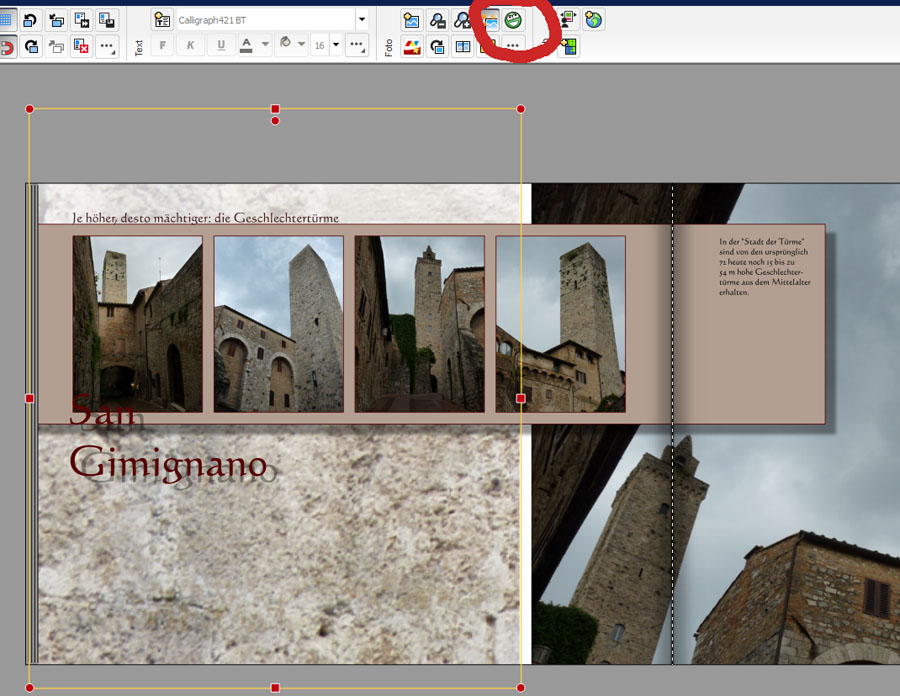Toggle the grid display button

pyautogui.click(x=6, y=19)
